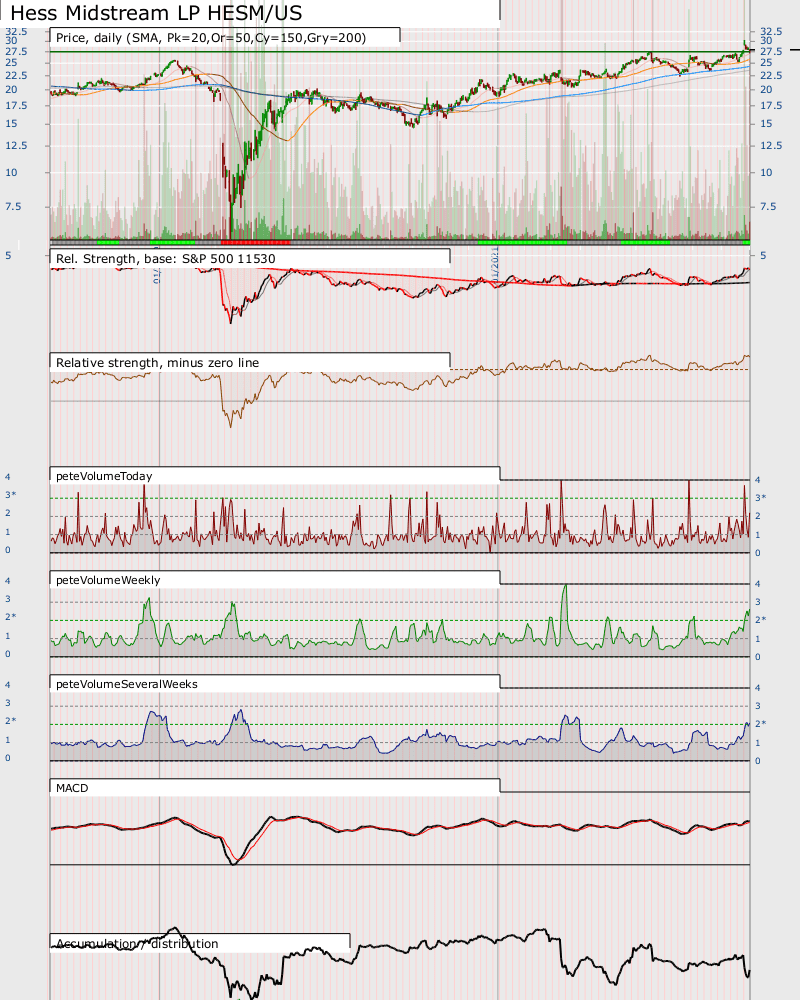
Task: Click the Hess Midstream LP HESM/US chart title
Action: [157, 13]
